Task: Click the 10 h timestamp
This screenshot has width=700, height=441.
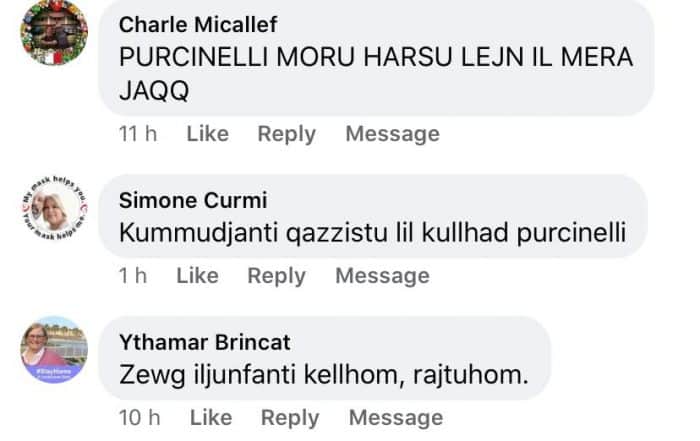Action: tap(139, 418)
